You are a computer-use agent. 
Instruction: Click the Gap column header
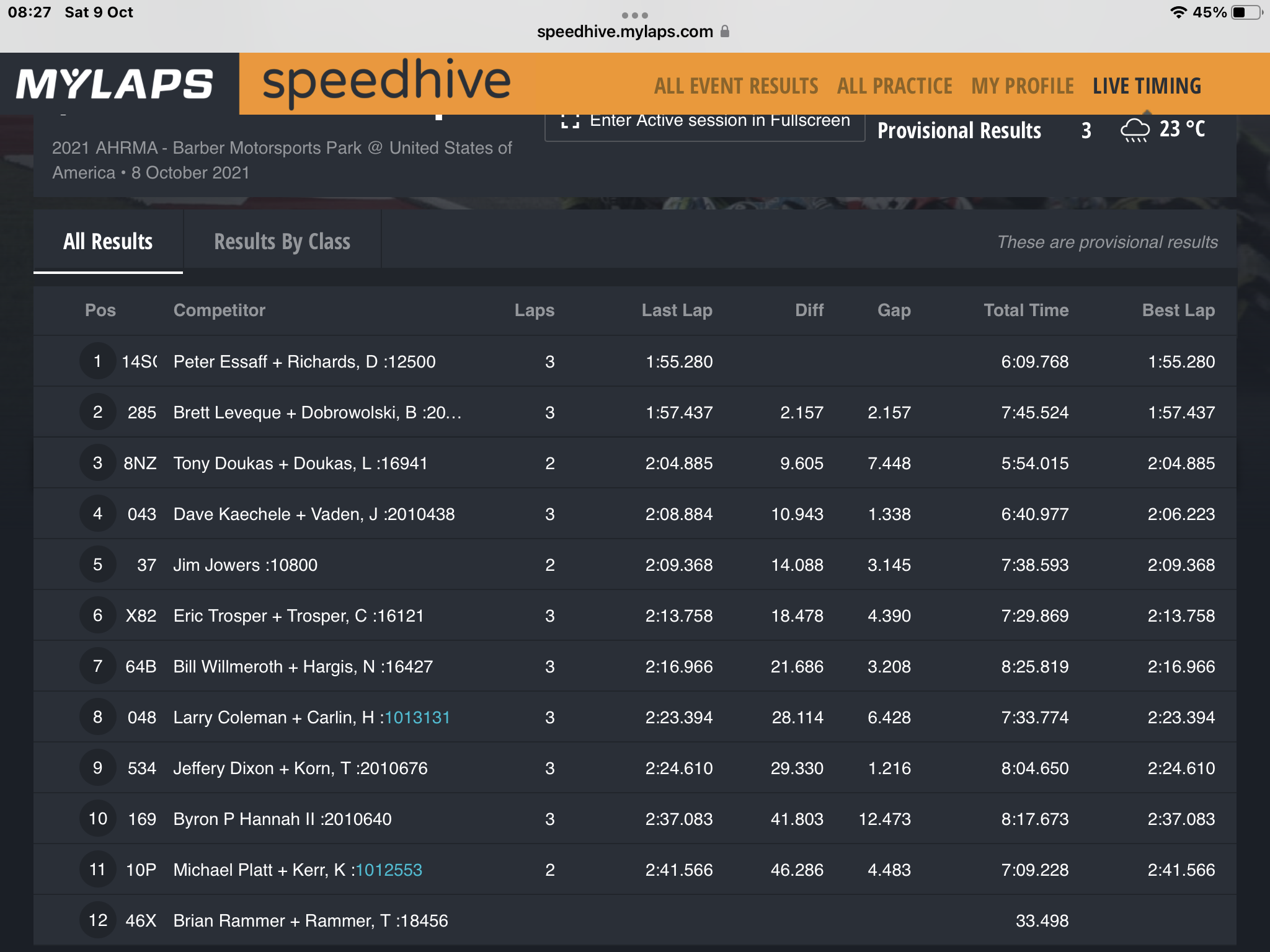[894, 311]
